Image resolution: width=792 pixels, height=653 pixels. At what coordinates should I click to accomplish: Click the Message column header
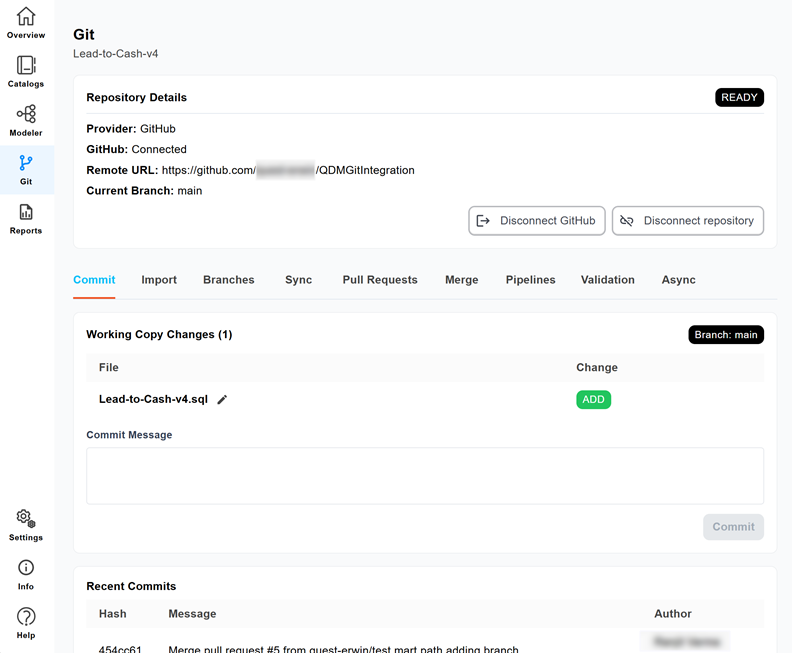pyautogui.click(x=192, y=614)
